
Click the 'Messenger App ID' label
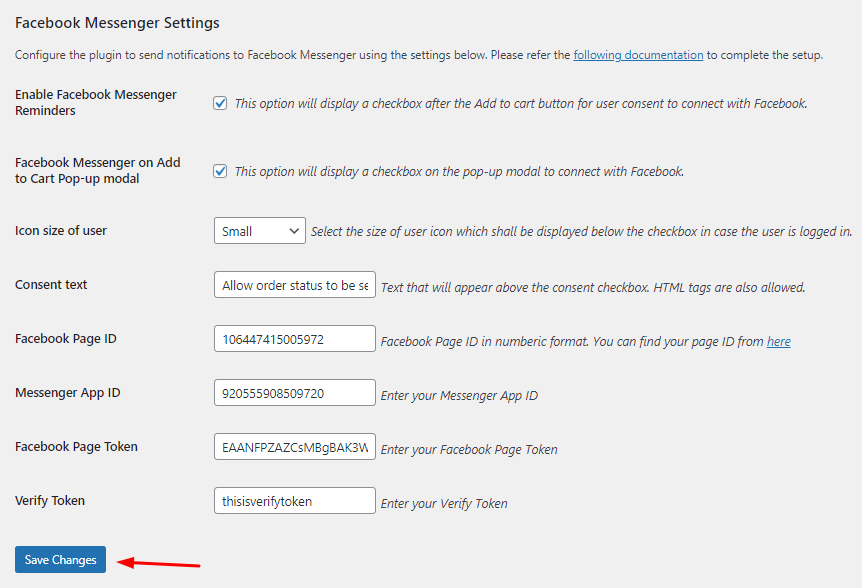tap(68, 392)
